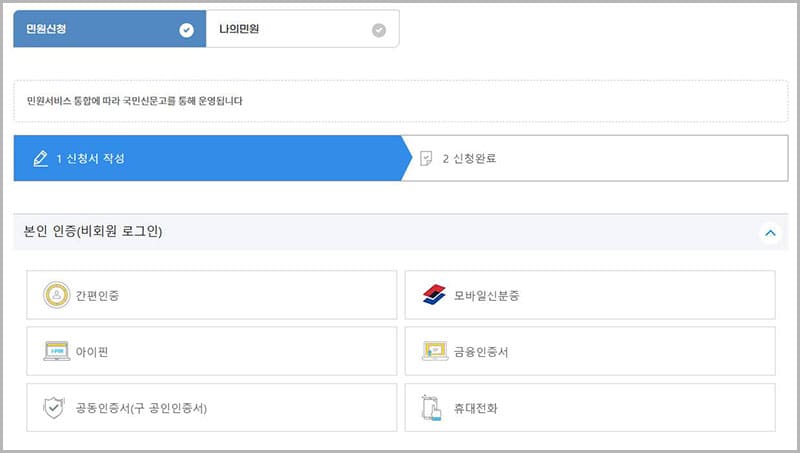800x453 pixels.
Task: Click the checkmark circle on 민원신청 tab
Action: tap(186, 30)
